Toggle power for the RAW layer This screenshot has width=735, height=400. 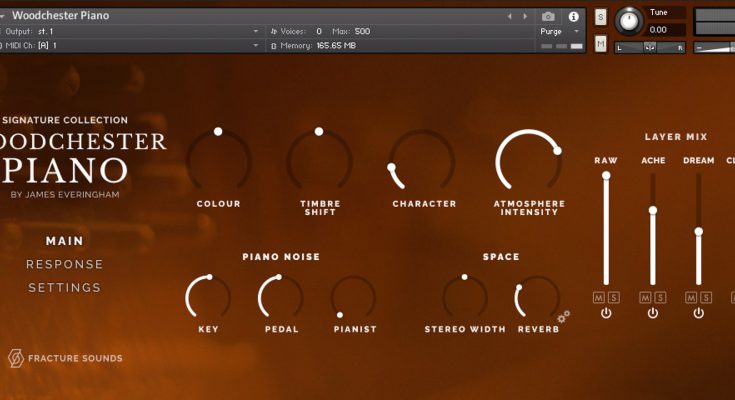tap(606, 313)
